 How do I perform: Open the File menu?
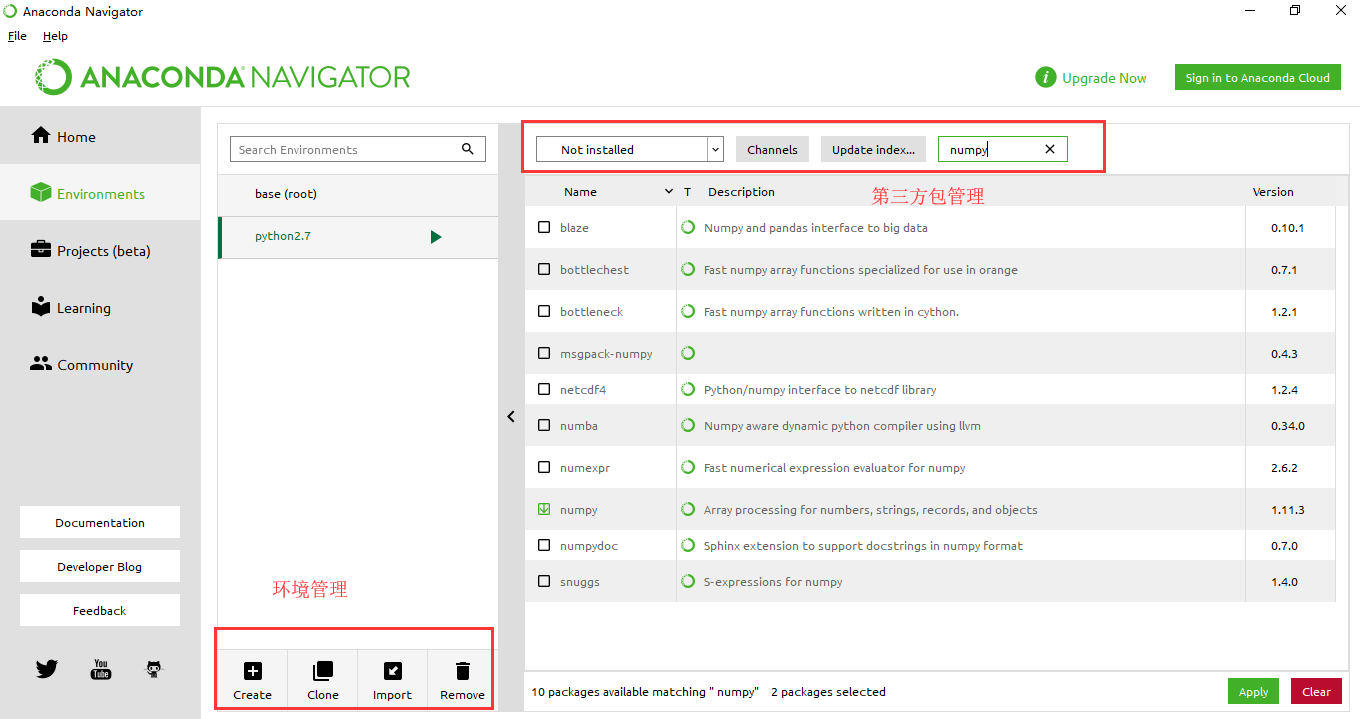click(17, 36)
